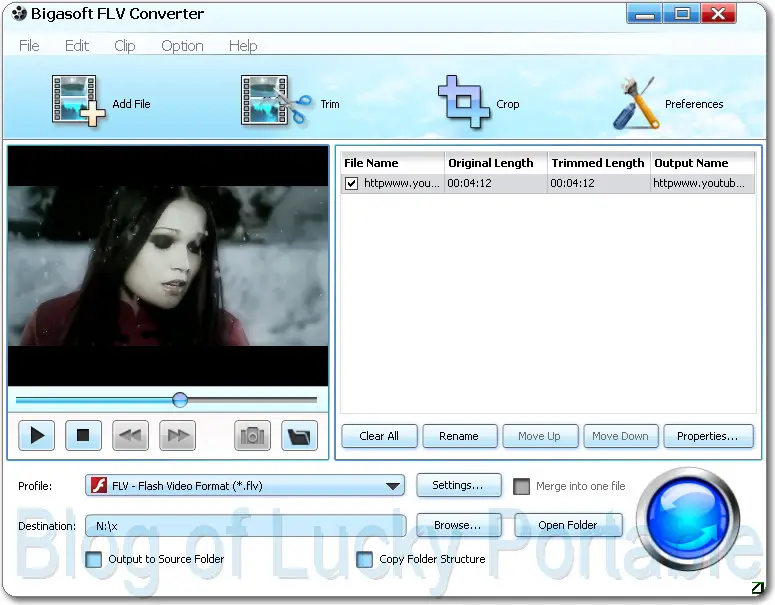Open the snapshot folder icon

click(299, 435)
